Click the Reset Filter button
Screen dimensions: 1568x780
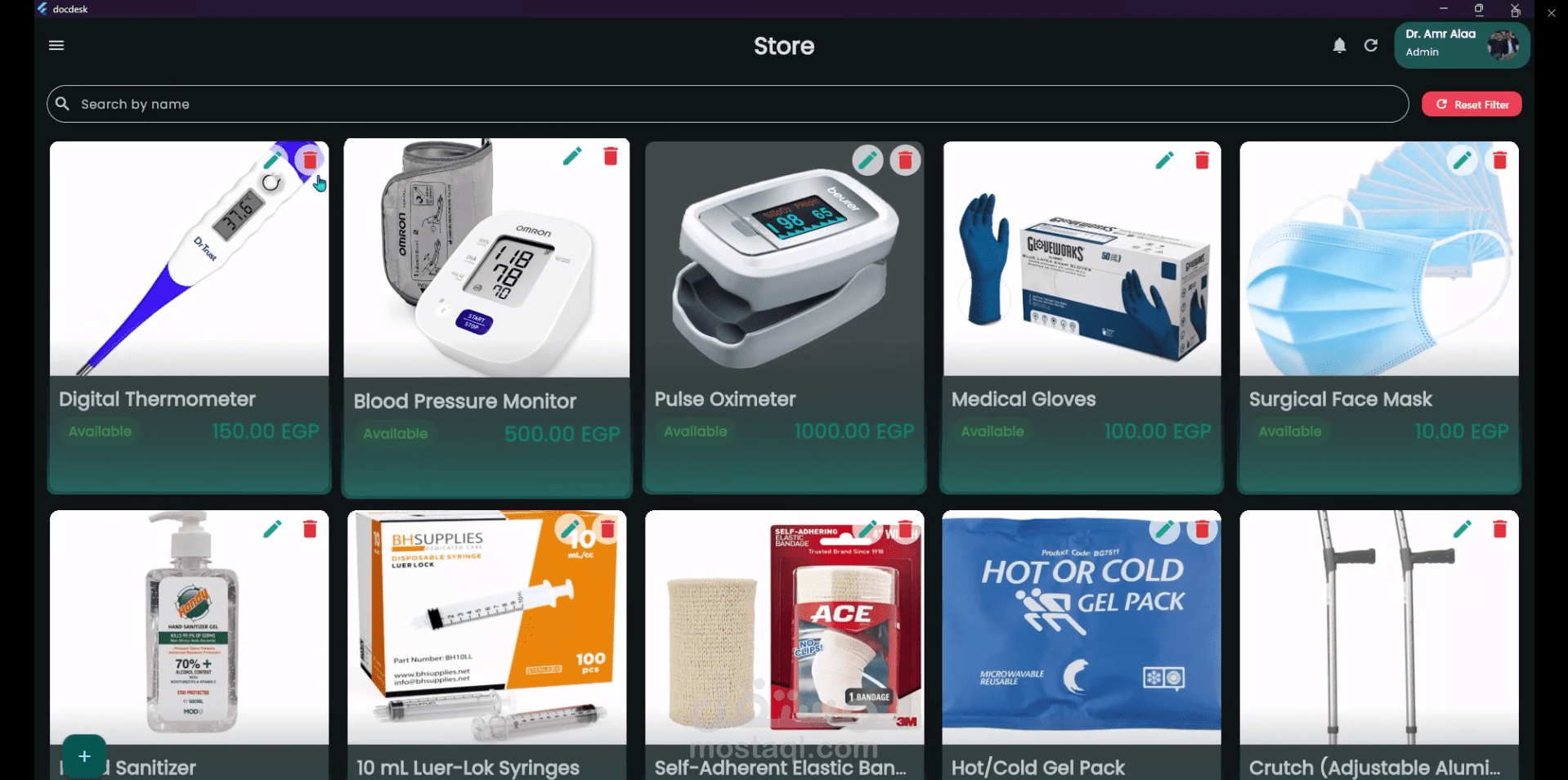1472,105
